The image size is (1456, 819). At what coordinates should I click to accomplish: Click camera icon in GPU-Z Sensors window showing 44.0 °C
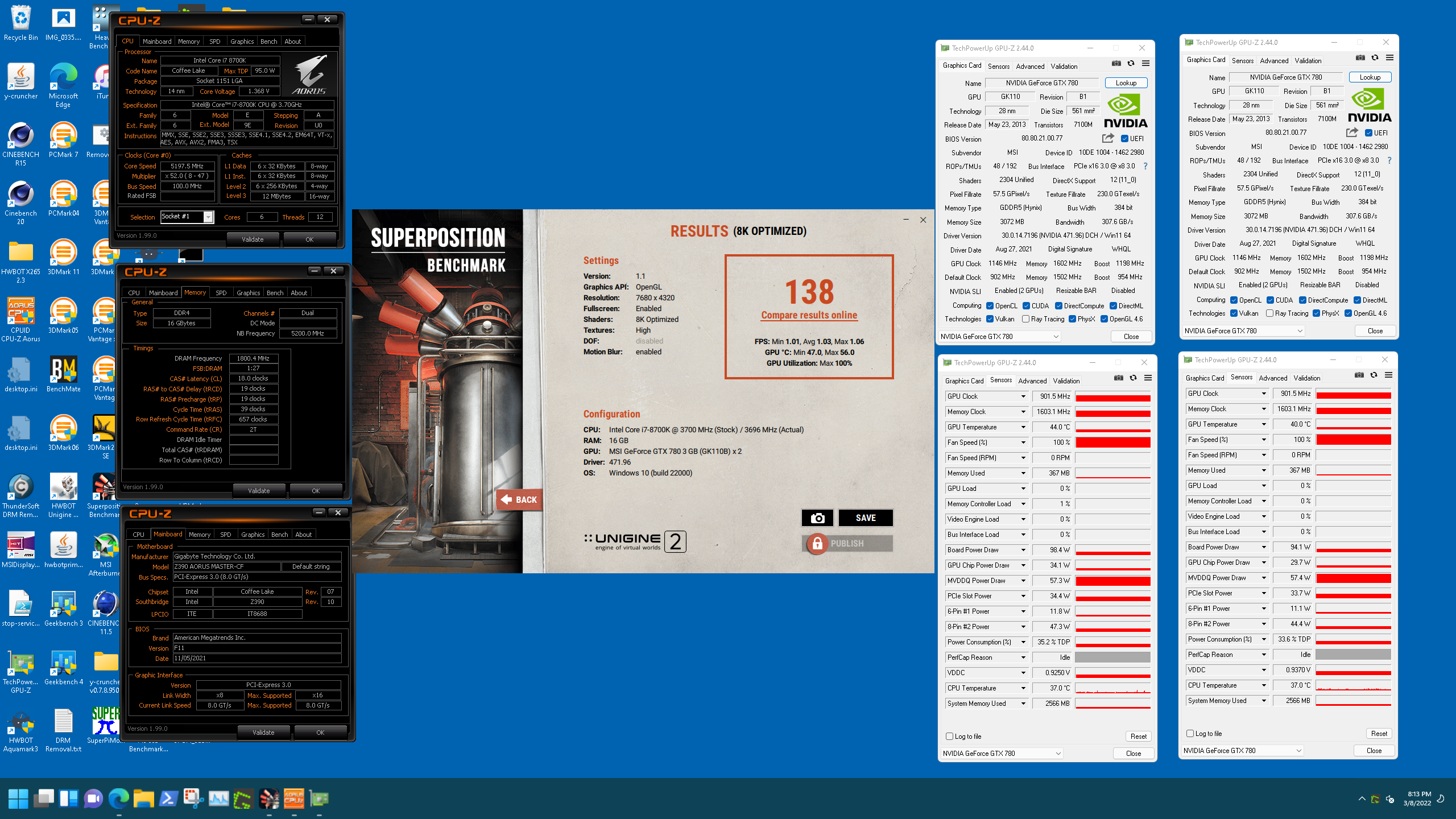pos(1119,378)
